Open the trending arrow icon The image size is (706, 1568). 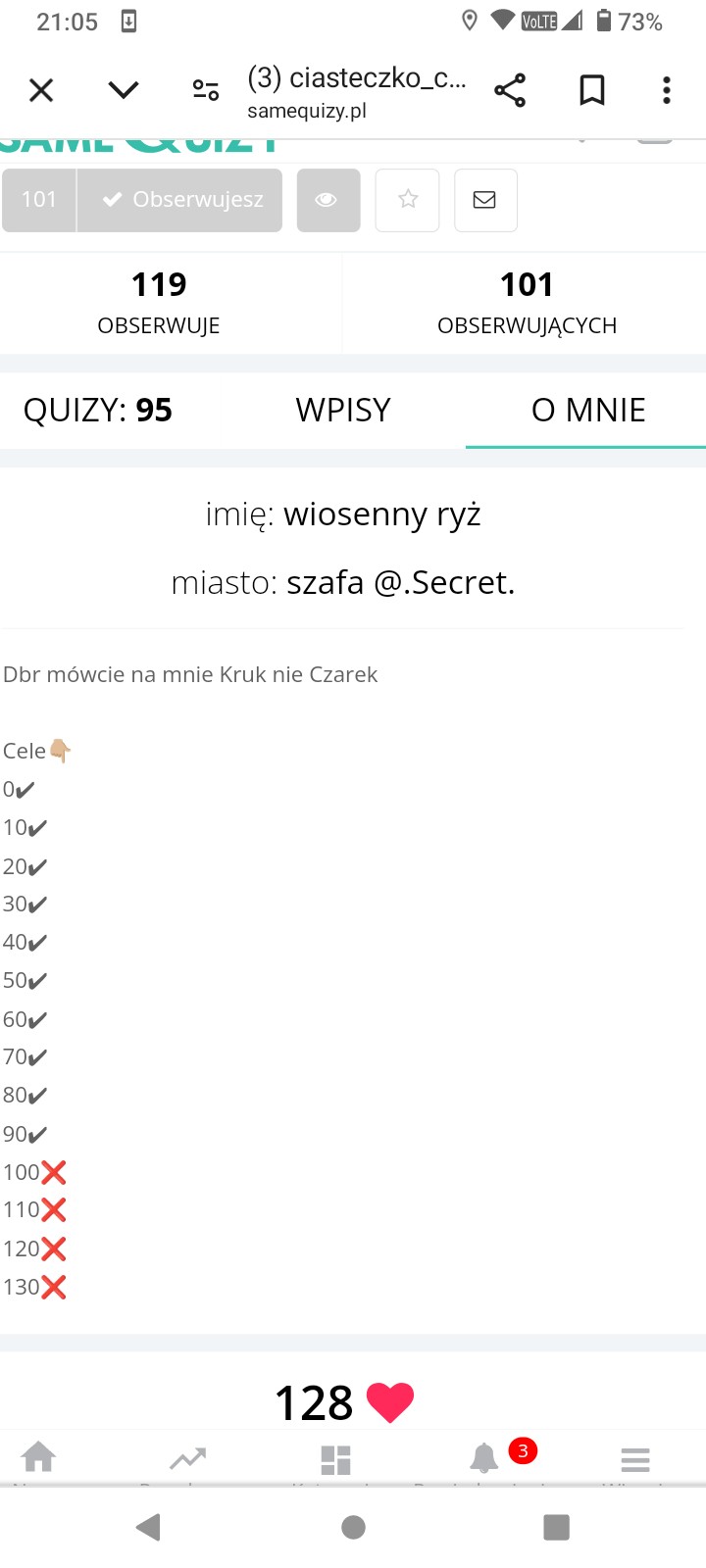[187, 1459]
